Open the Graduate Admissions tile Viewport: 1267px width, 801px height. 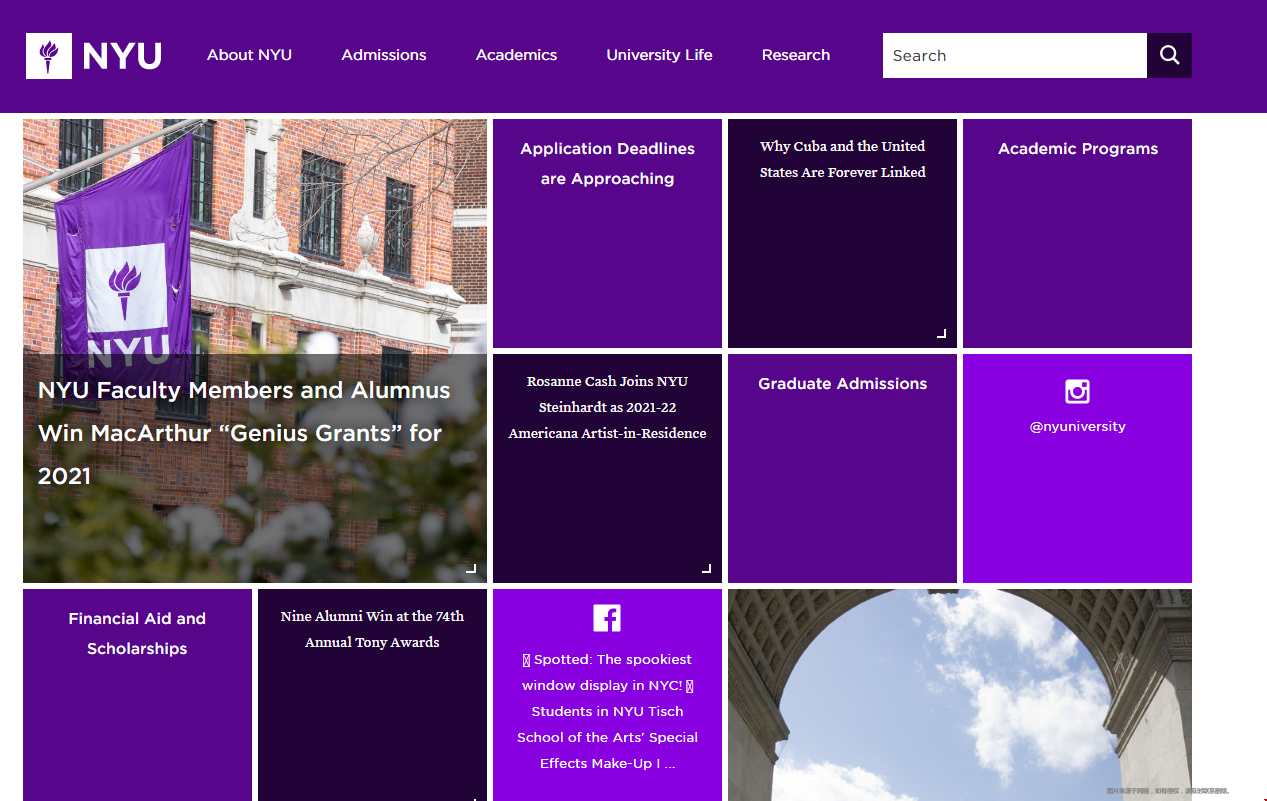click(842, 468)
